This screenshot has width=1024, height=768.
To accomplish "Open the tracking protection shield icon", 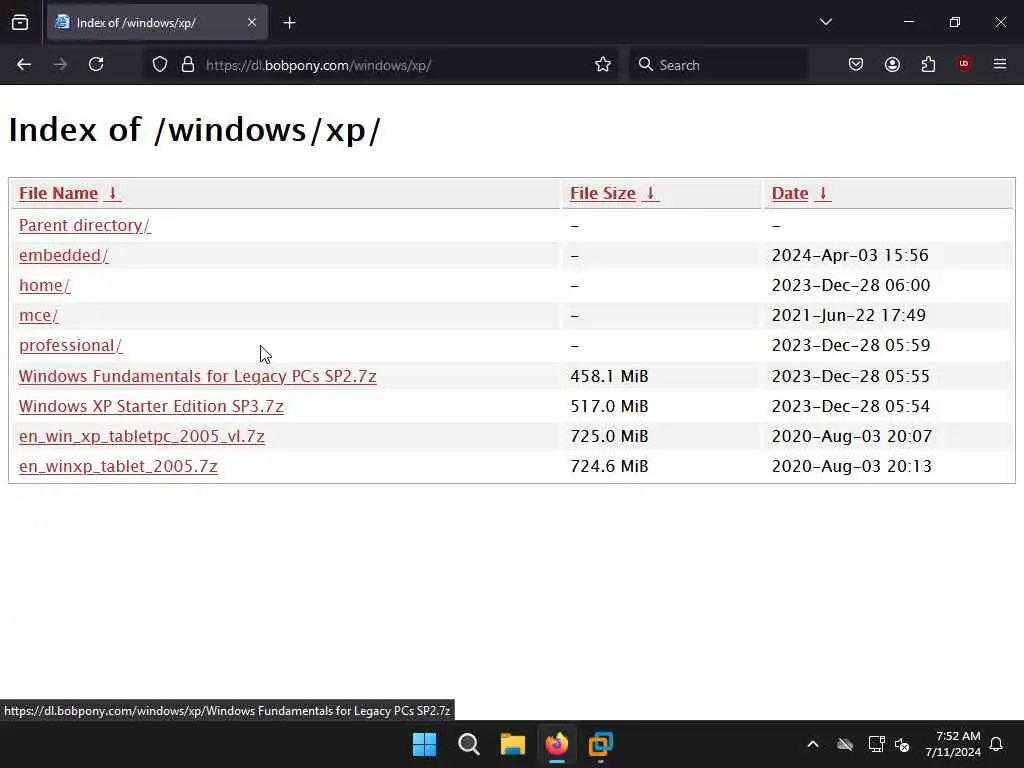I will 160,64.
